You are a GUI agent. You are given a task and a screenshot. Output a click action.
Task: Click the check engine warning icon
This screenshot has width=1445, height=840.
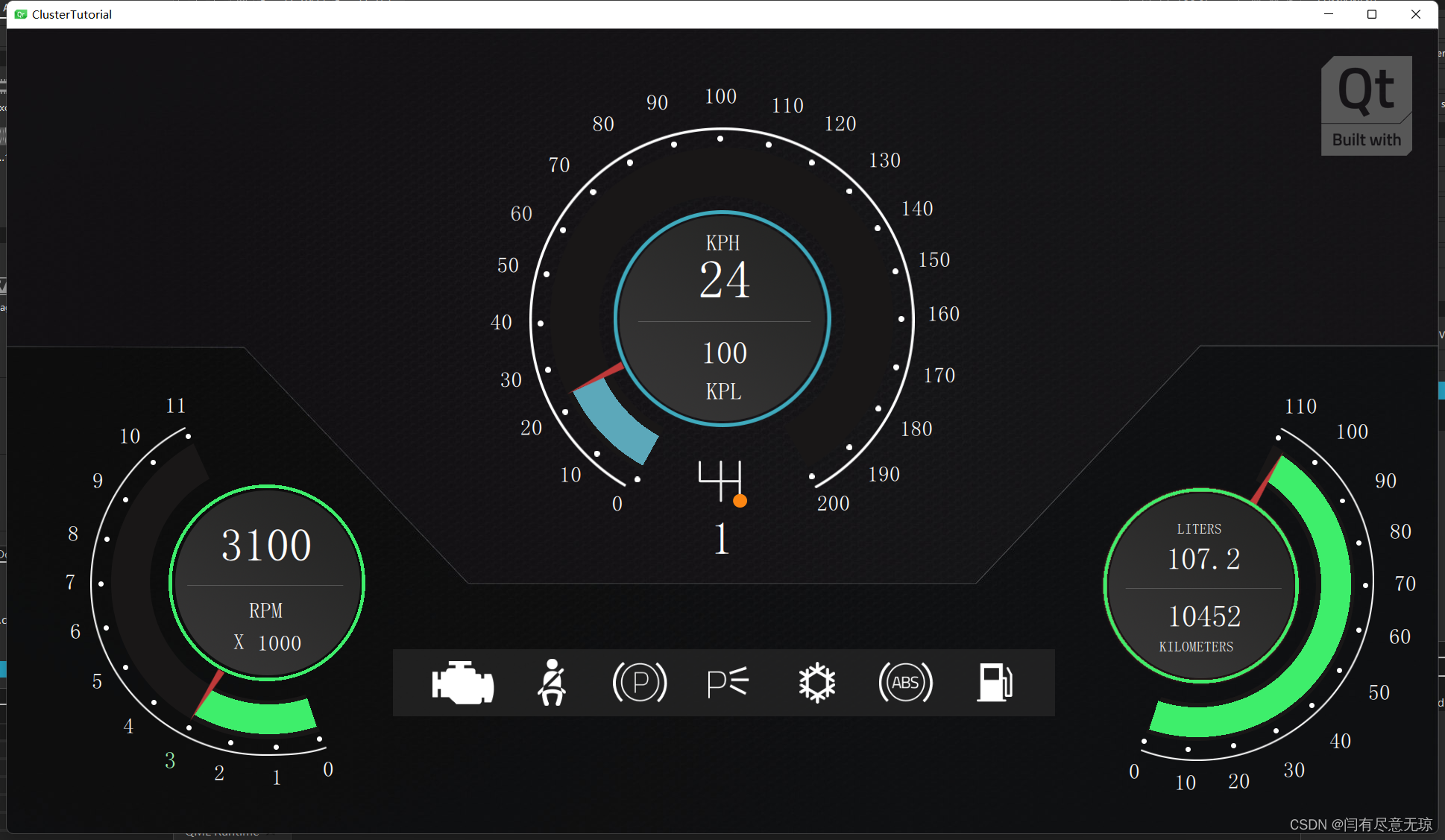pos(462,683)
